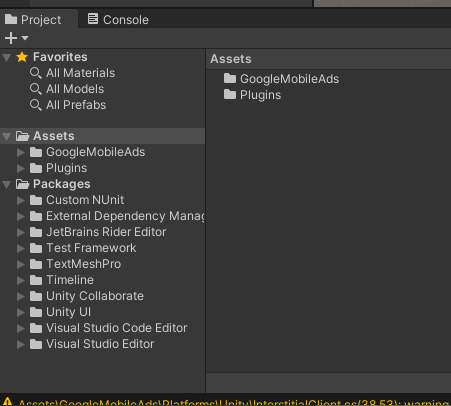
Task: Select the All Models saved search
Action: tap(75, 89)
